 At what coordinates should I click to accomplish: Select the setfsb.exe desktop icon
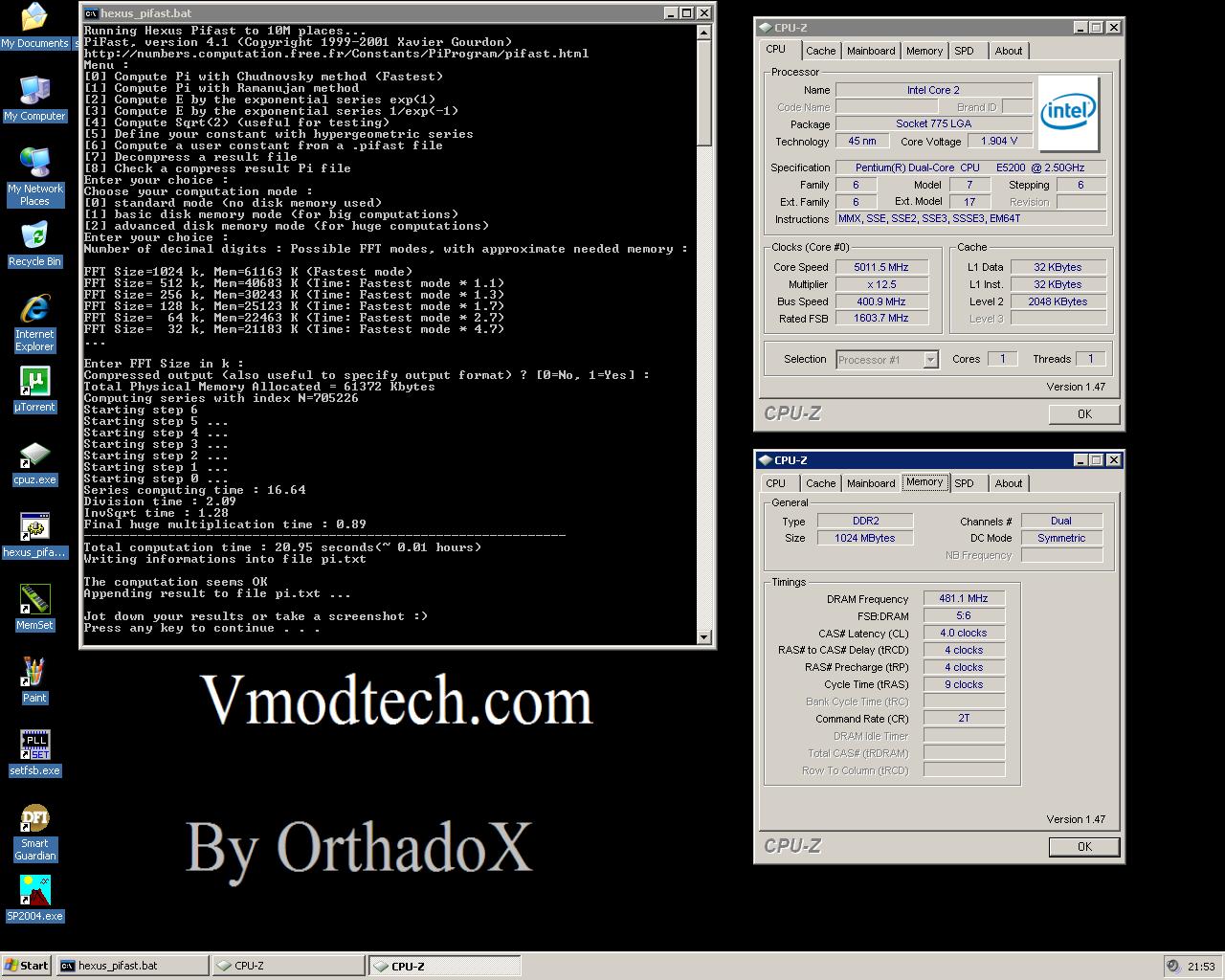tap(34, 752)
